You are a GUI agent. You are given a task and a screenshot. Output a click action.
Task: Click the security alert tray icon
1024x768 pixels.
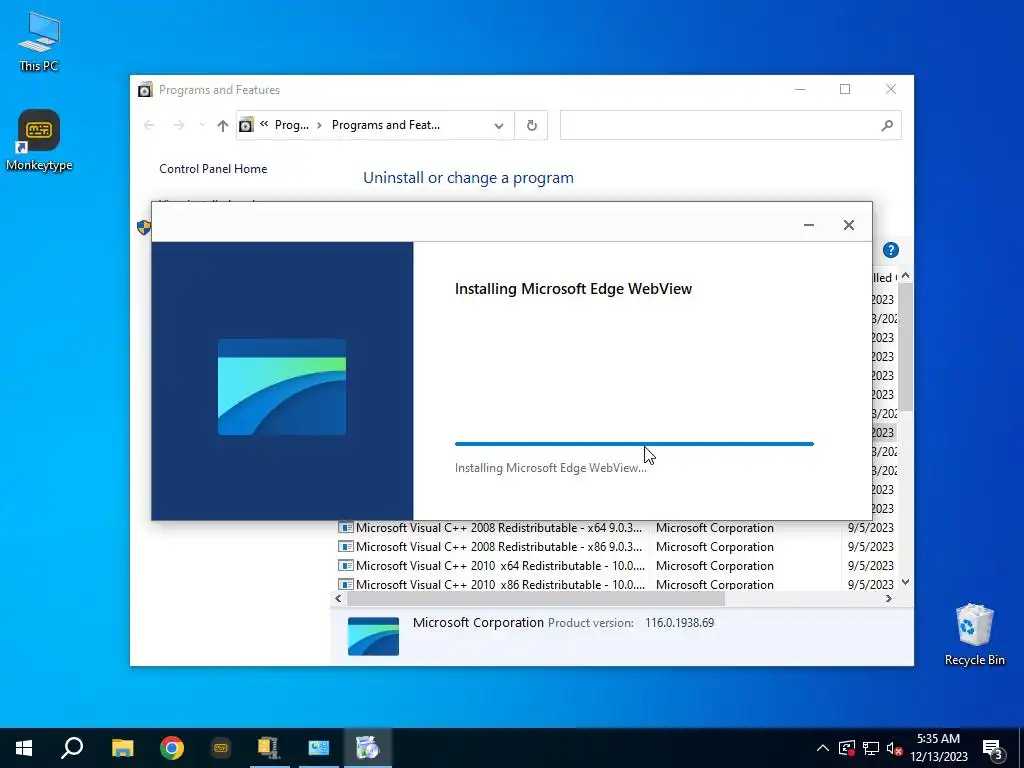coord(847,748)
